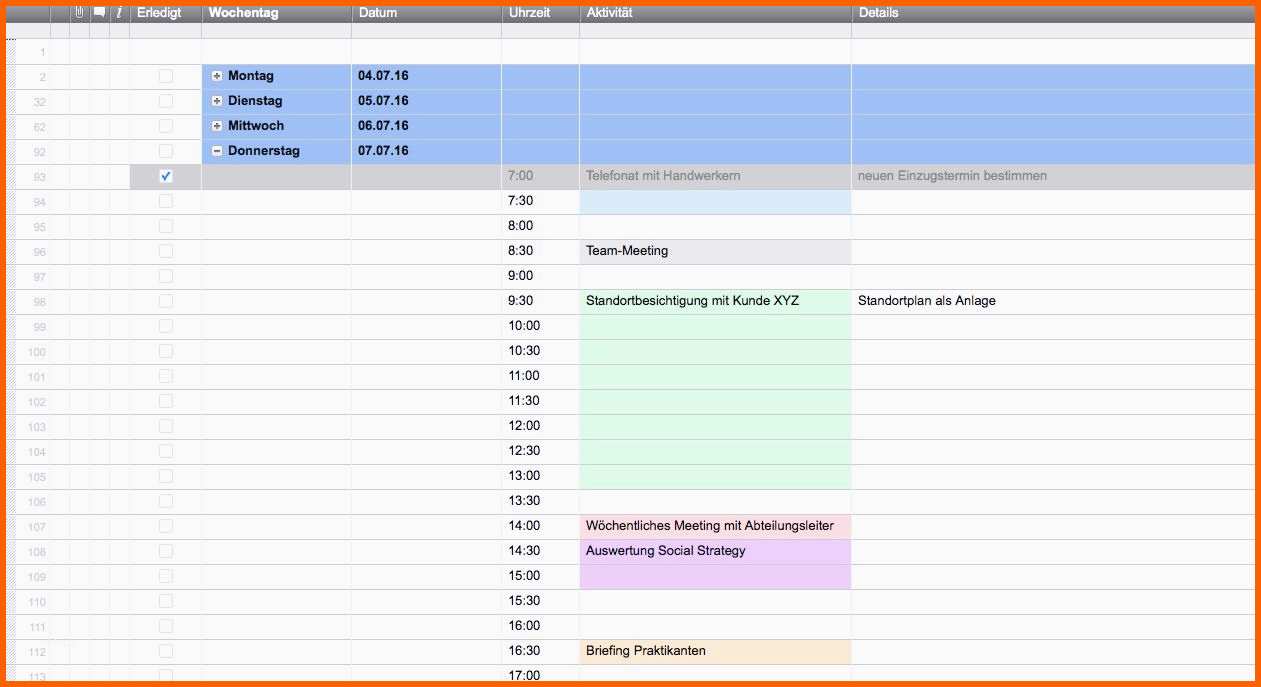Check Erledigt box in the 12:00 row
The width and height of the screenshot is (1261, 687).
point(166,426)
